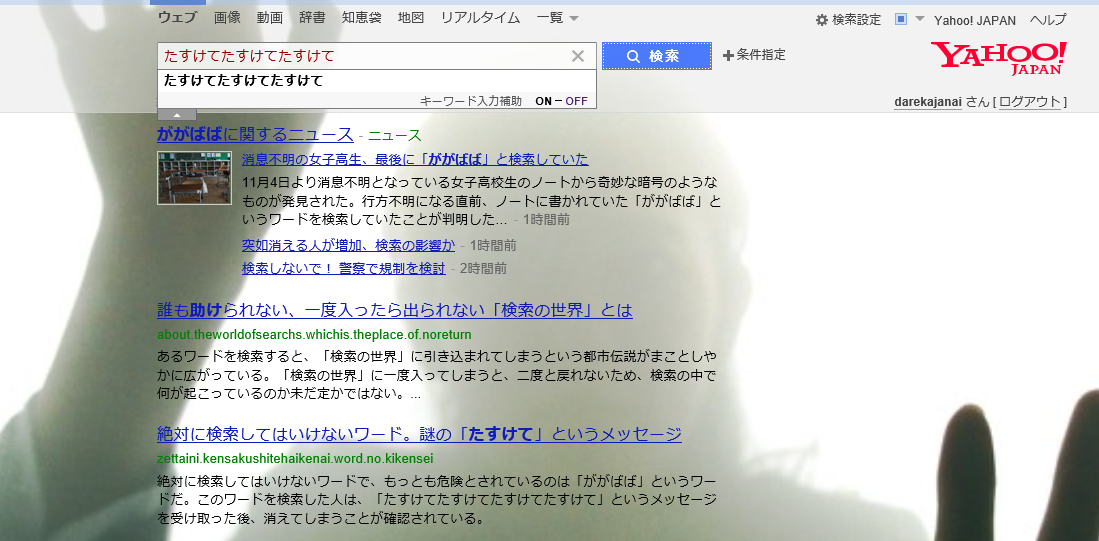The width and height of the screenshot is (1099, 541).
Task: Open the classroom news thumbnail image
Action: click(x=194, y=177)
